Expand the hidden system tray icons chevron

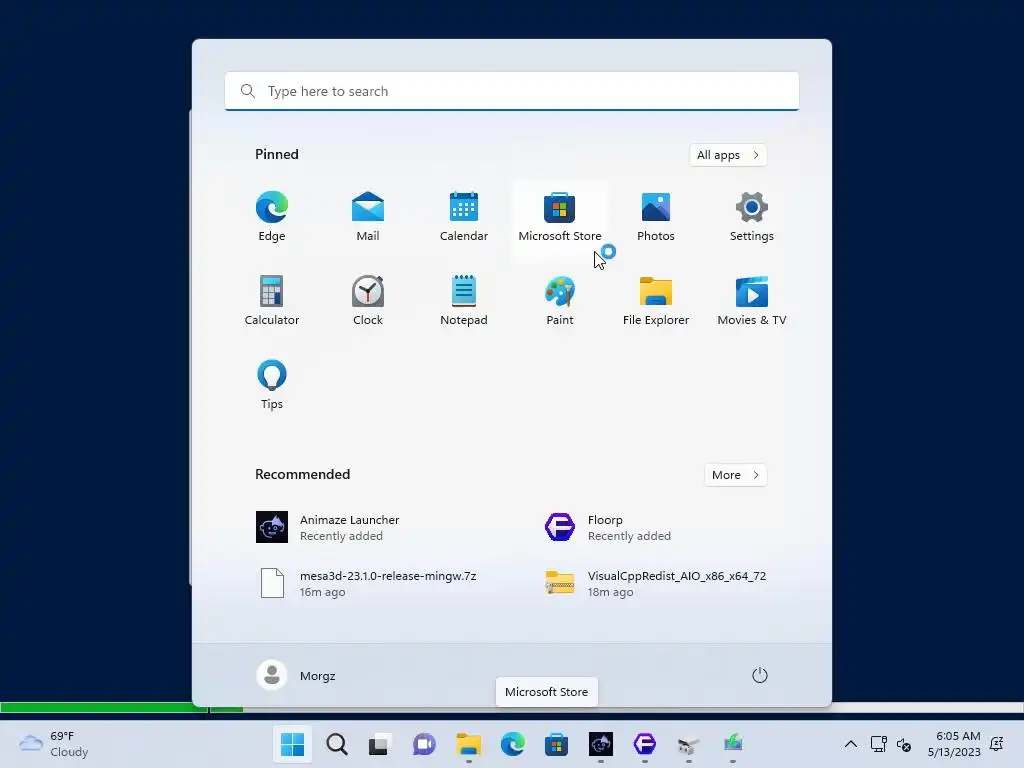click(x=851, y=744)
